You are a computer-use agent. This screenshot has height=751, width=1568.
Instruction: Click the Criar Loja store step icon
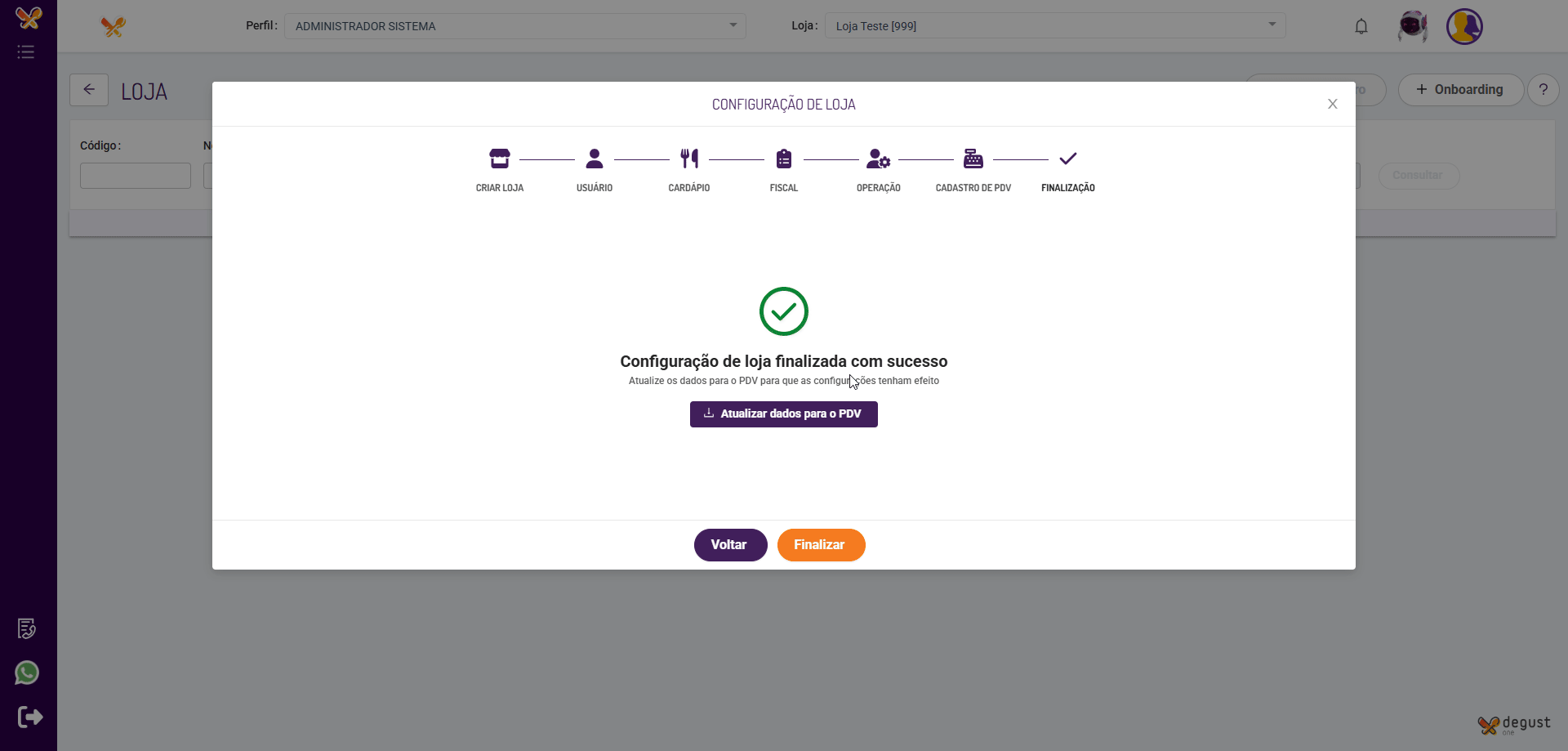pyautogui.click(x=500, y=158)
